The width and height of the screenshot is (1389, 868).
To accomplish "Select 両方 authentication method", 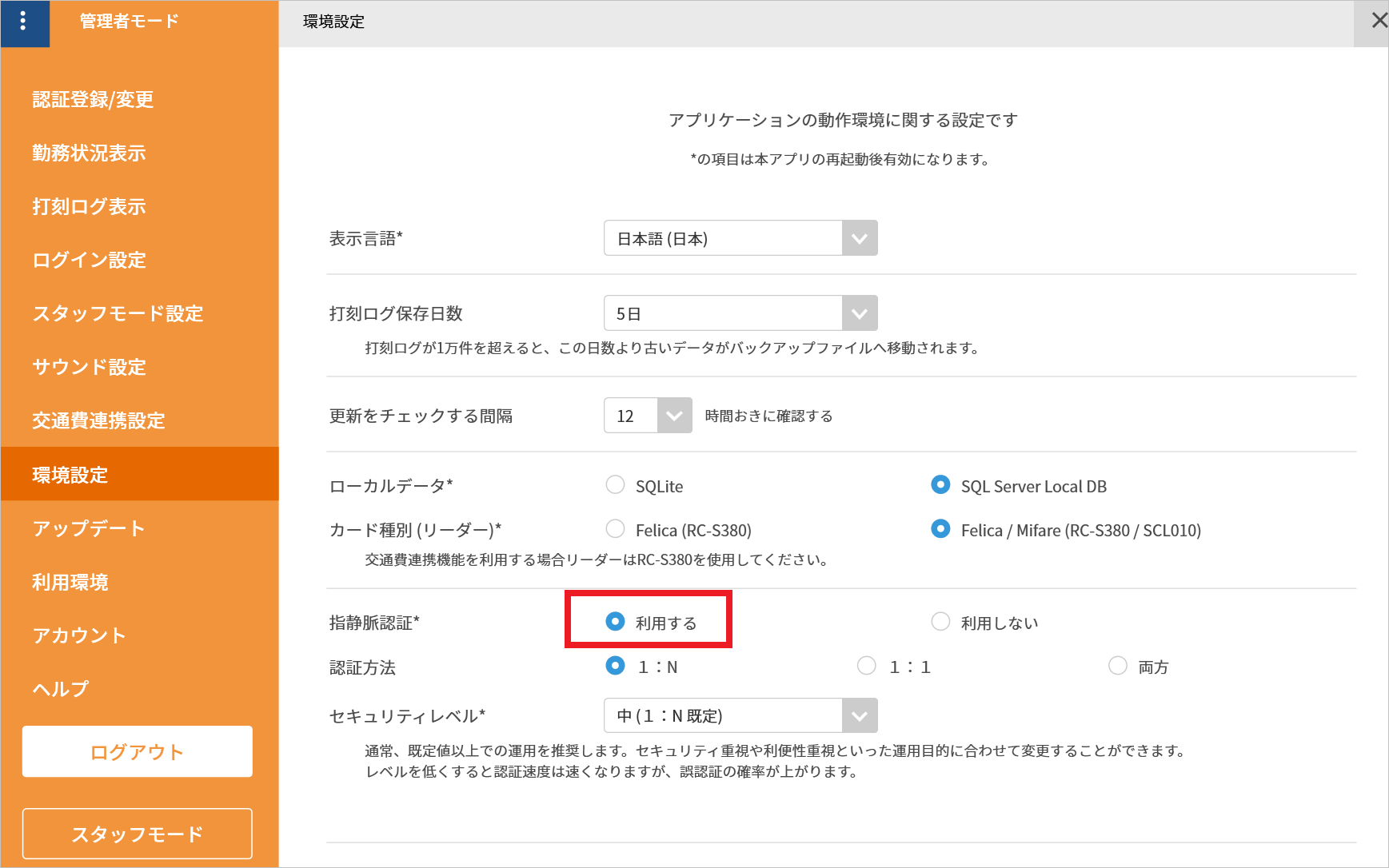I will coord(1117,666).
